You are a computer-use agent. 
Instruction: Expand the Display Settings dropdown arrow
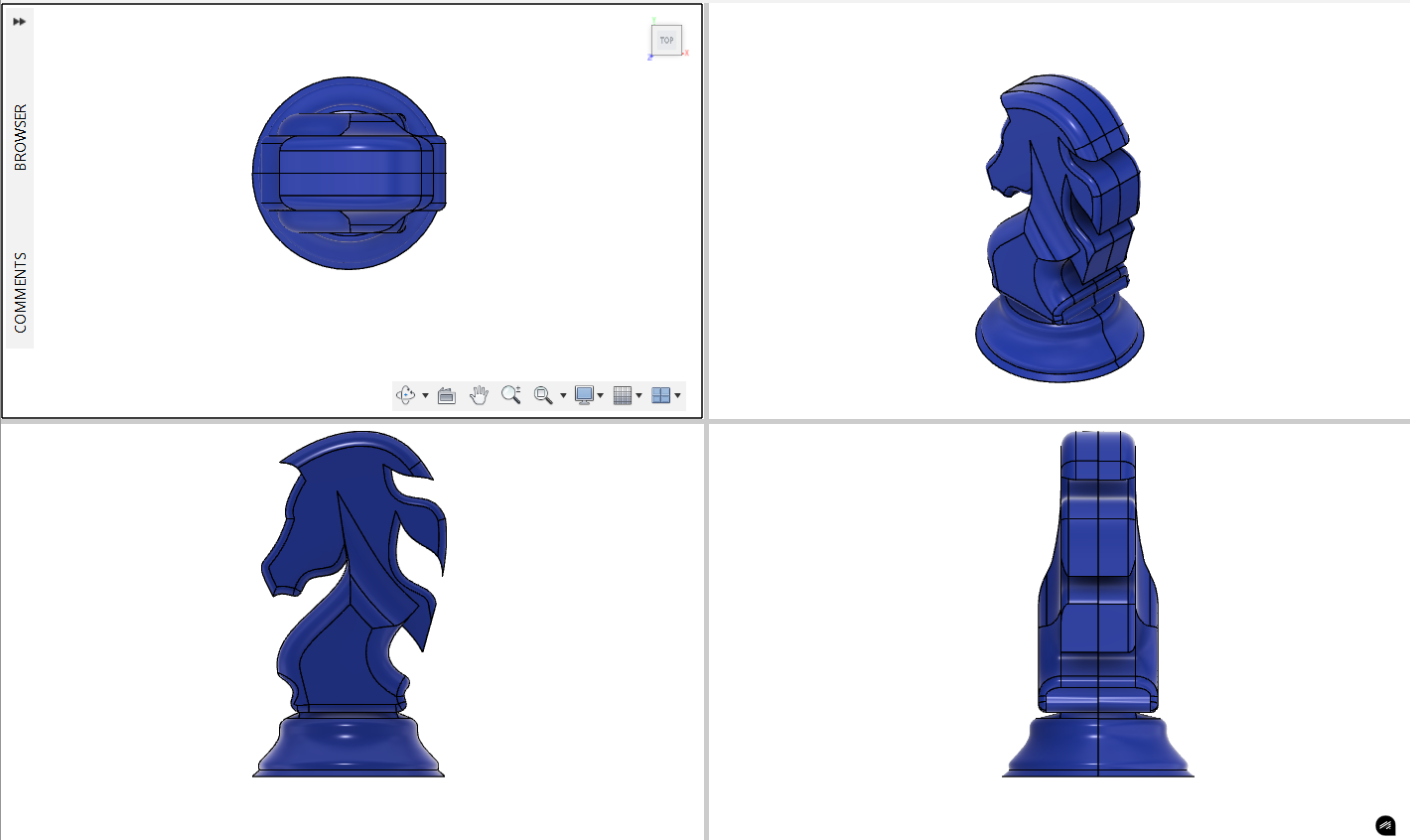(601, 395)
